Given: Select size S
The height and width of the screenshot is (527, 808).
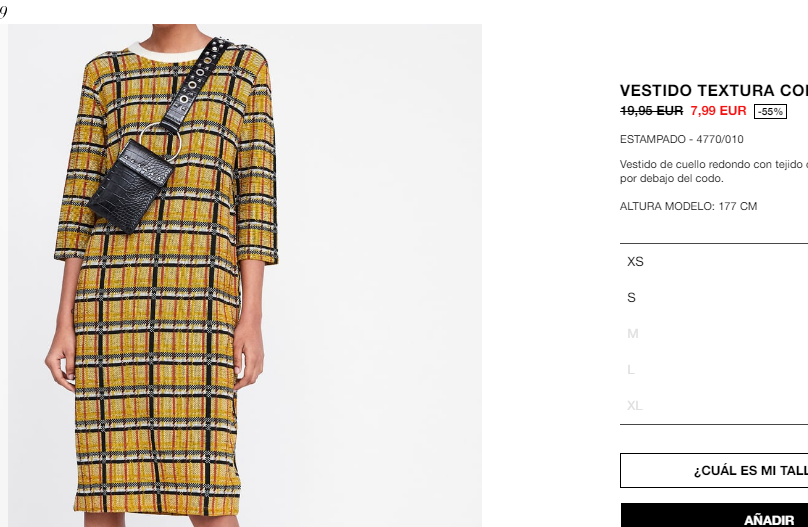Looking at the screenshot, I should coord(714,298).
